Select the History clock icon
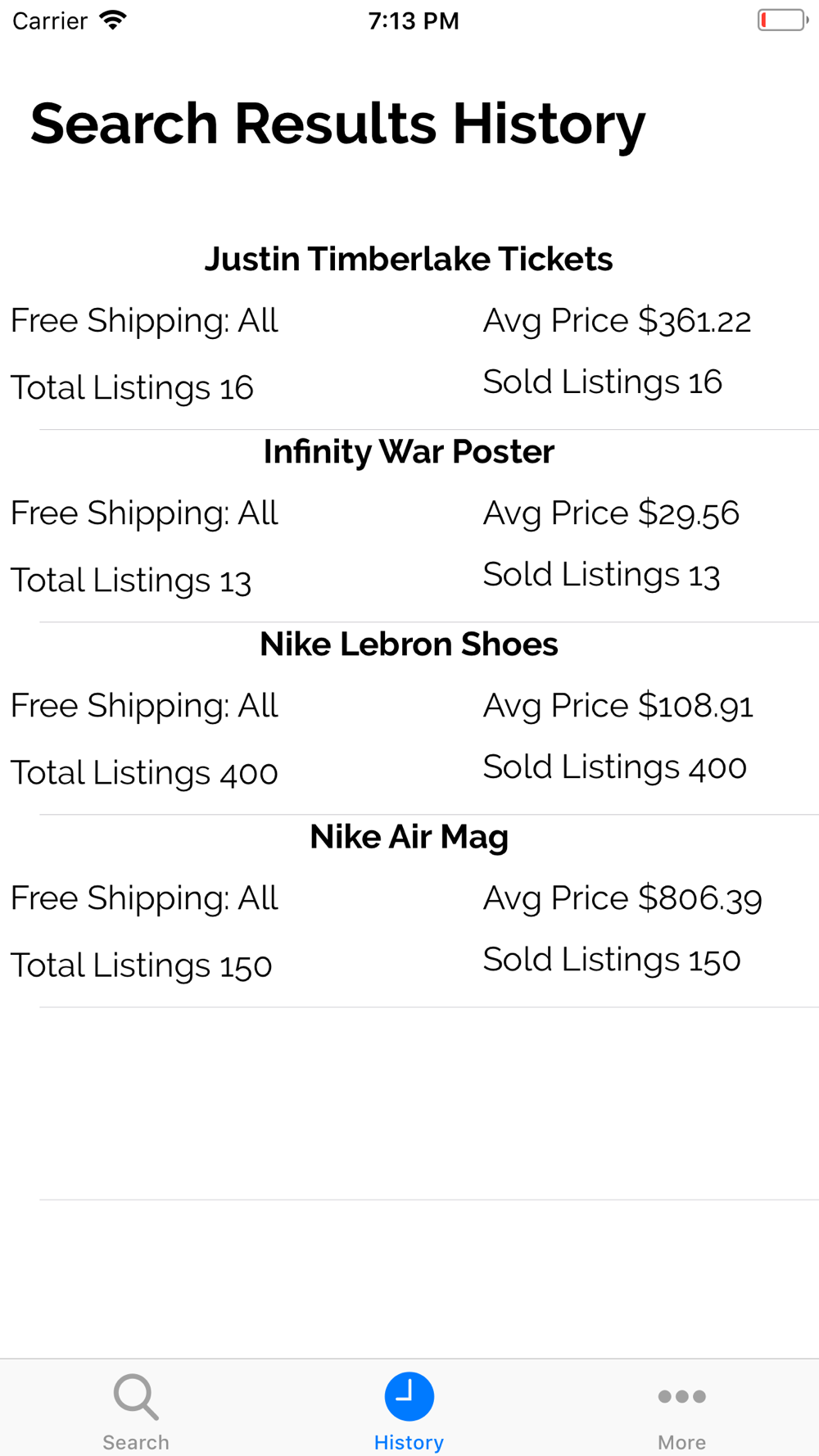 [409, 1396]
